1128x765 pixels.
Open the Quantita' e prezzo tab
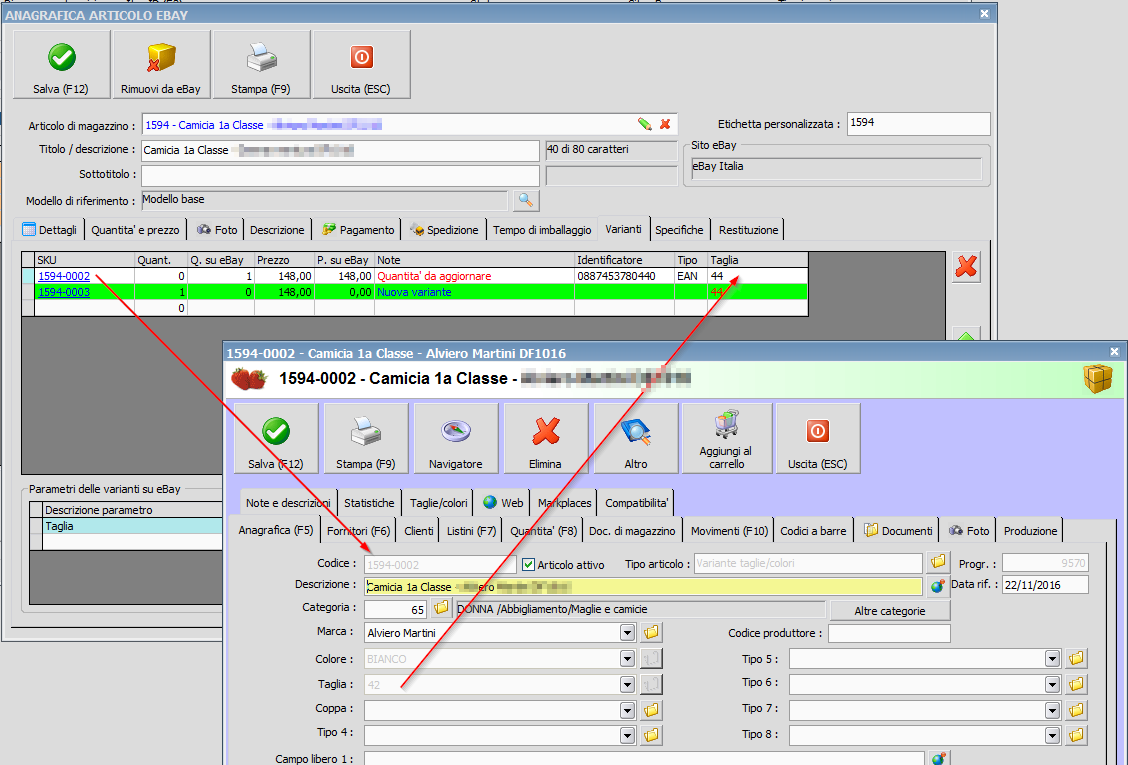coord(135,230)
